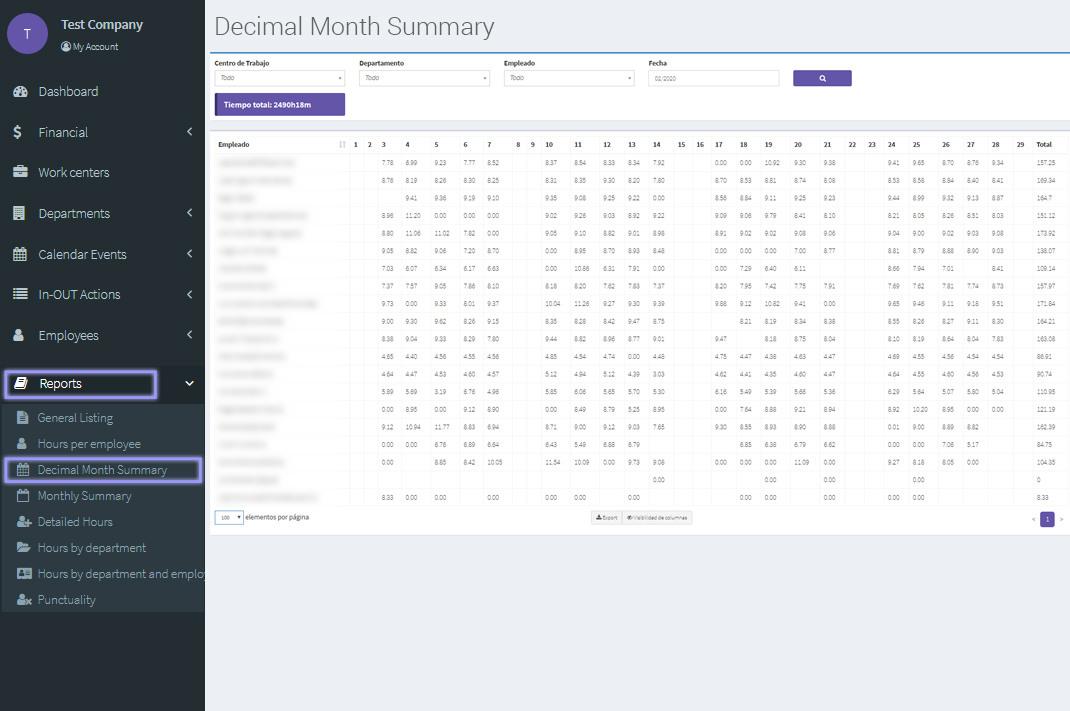
Task: Click the Work centers briefcase icon
Action: coord(20,172)
